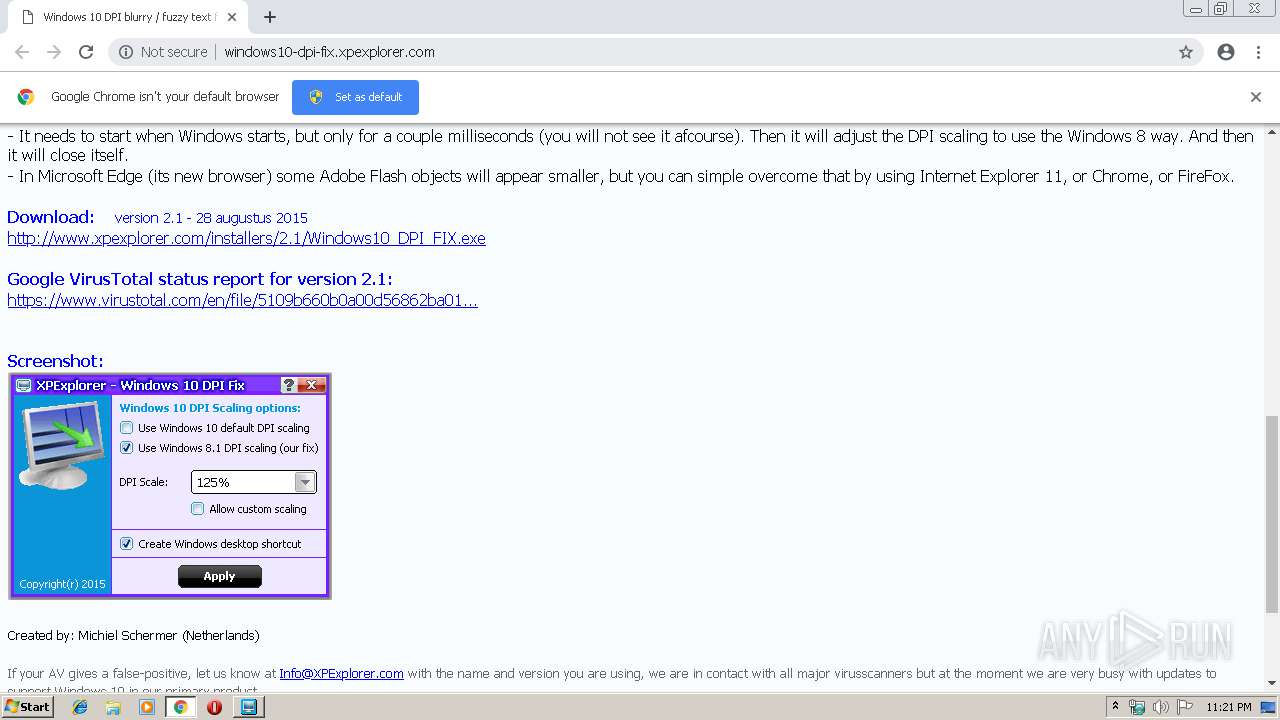Click the address bar URL

click(x=329, y=52)
